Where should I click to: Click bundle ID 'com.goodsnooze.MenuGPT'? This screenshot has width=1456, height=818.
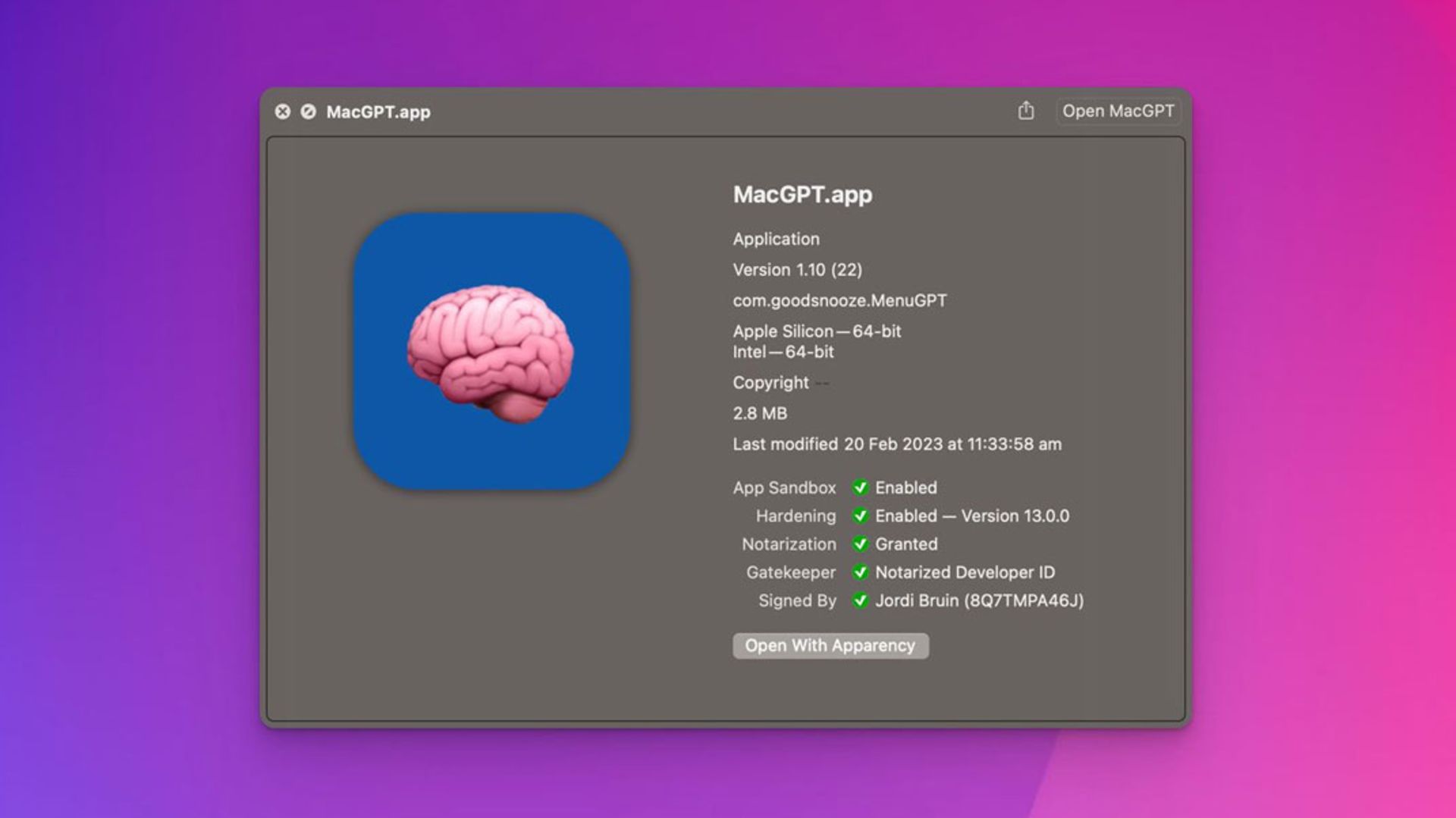tap(839, 301)
